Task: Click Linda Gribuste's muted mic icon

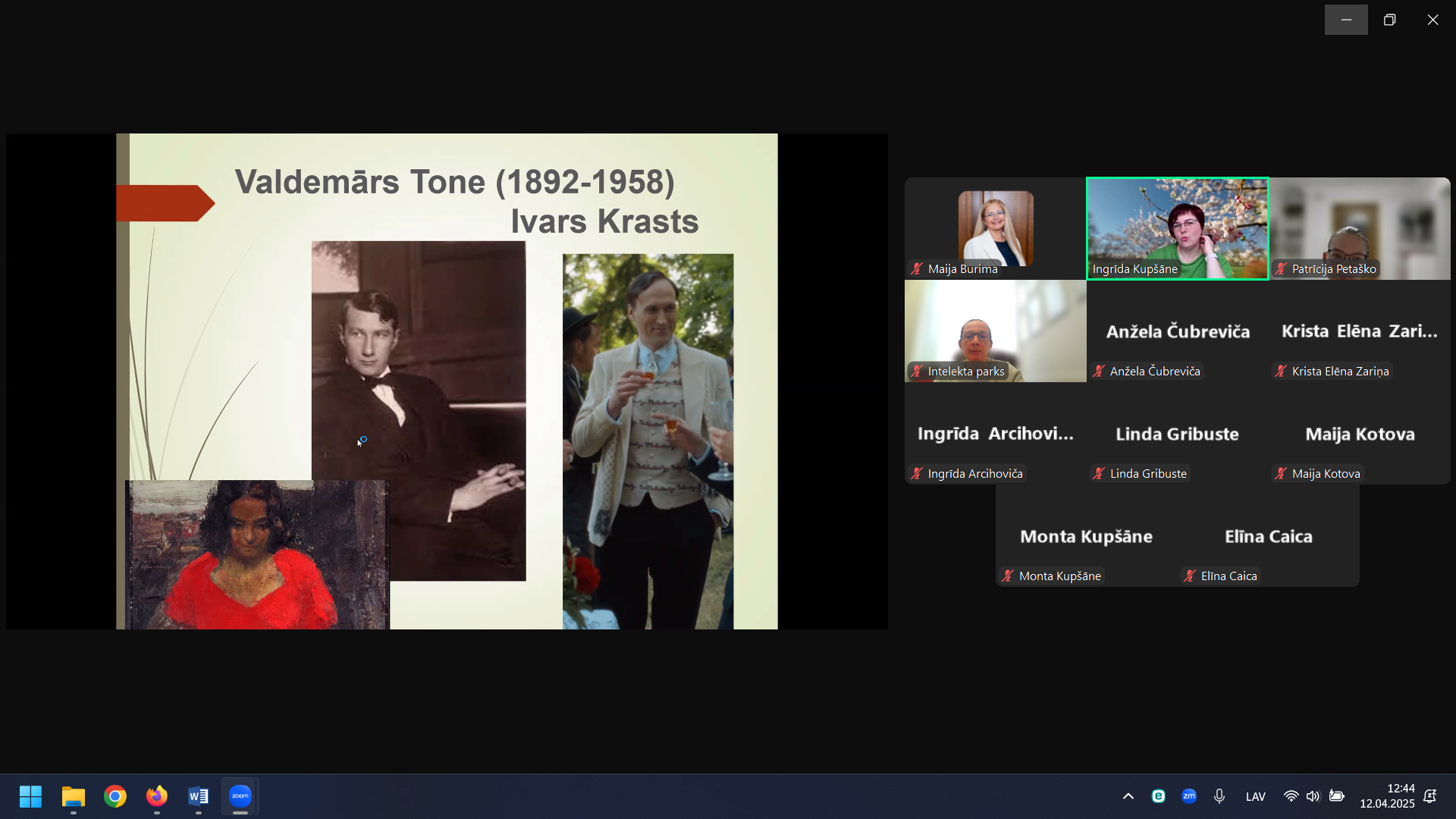Action: pyautogui.click(x=1099, y=474)
